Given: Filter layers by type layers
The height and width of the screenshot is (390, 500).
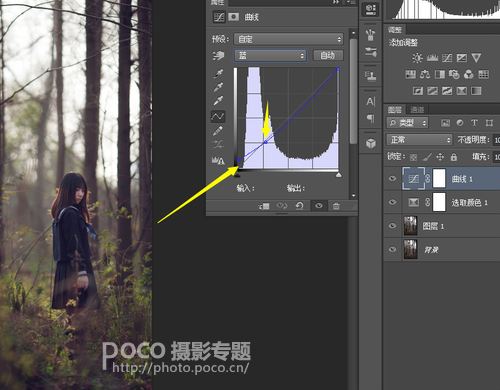Looking at the screenshot, I should [x=474, y=123].
